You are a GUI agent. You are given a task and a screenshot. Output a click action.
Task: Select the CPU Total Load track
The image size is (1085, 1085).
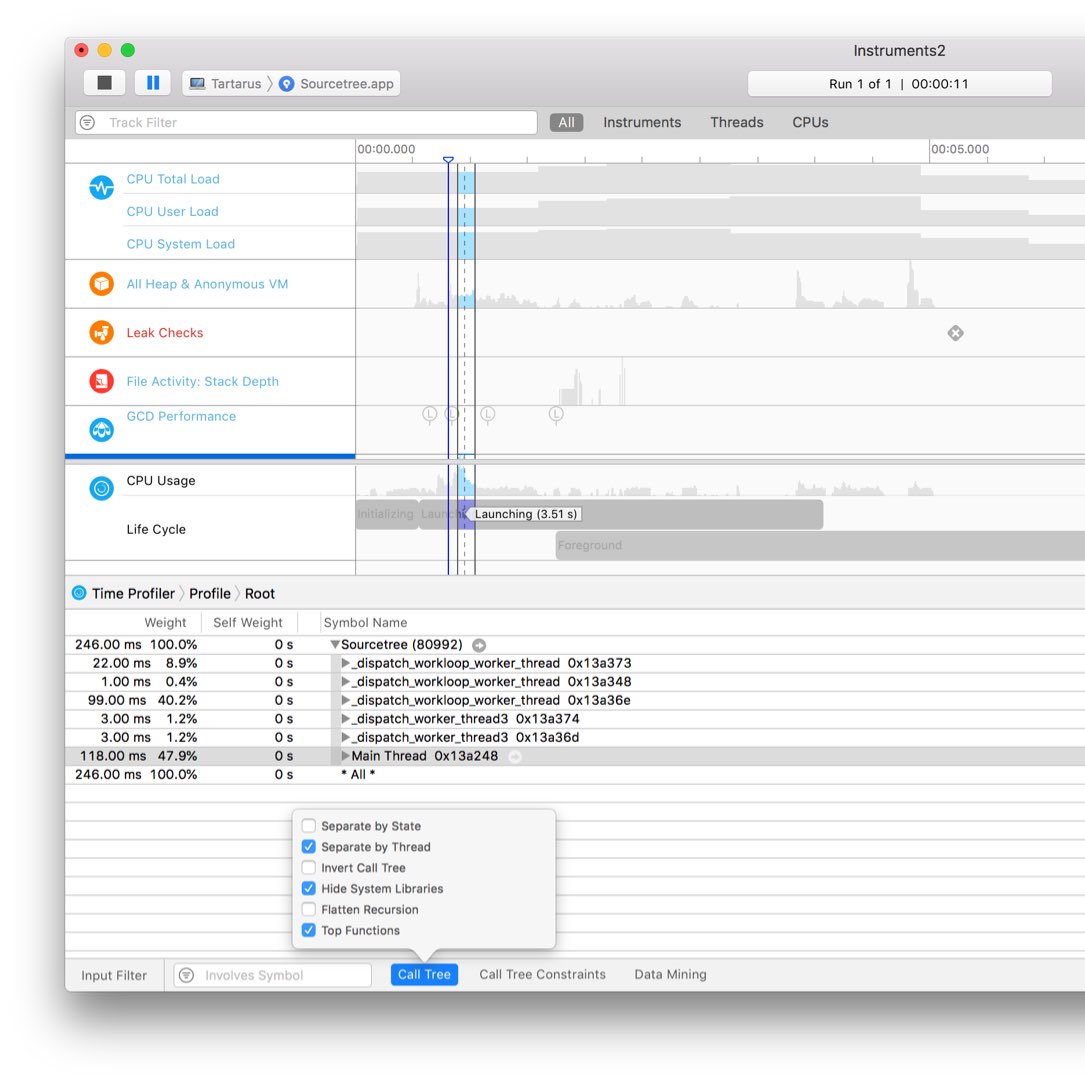click(x=173, y=179)
